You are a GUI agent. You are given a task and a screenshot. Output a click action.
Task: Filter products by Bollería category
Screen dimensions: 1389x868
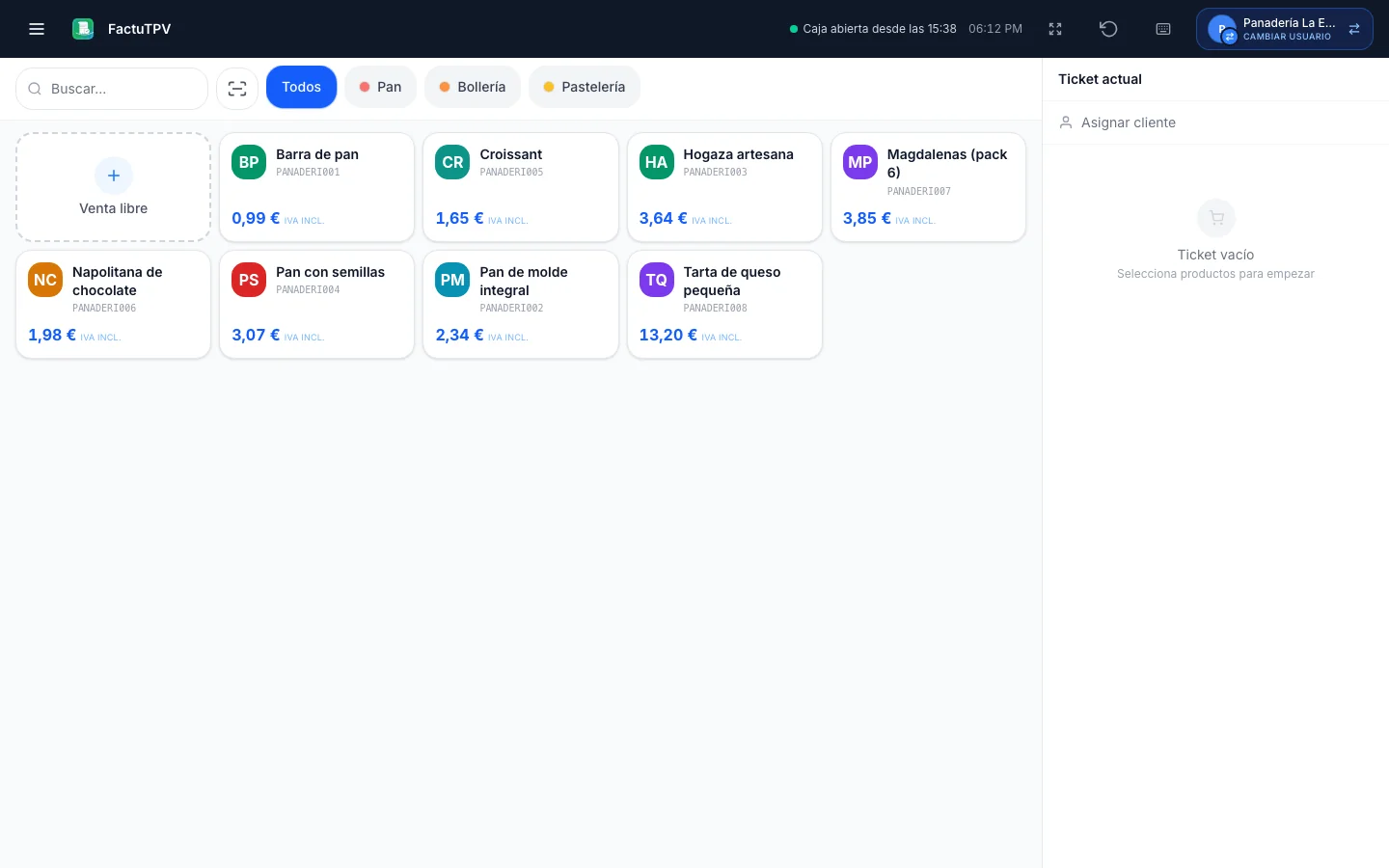pyautogui.click(x=473, y=87)
